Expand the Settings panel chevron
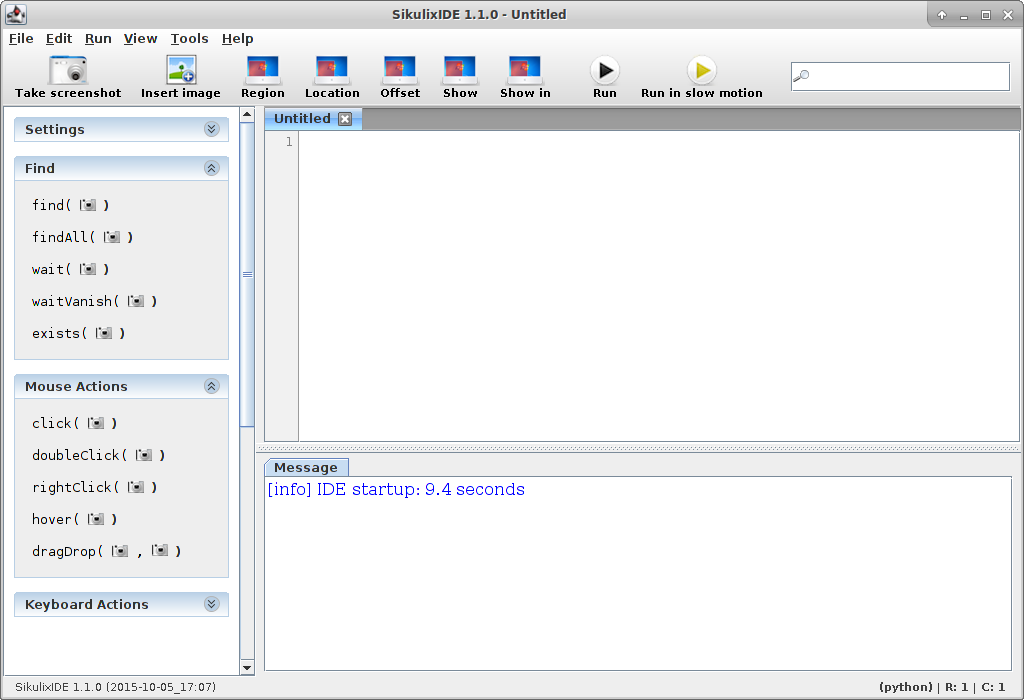Image resolution: width=1024 pixels, height=700 pixels. coord(212,129)
